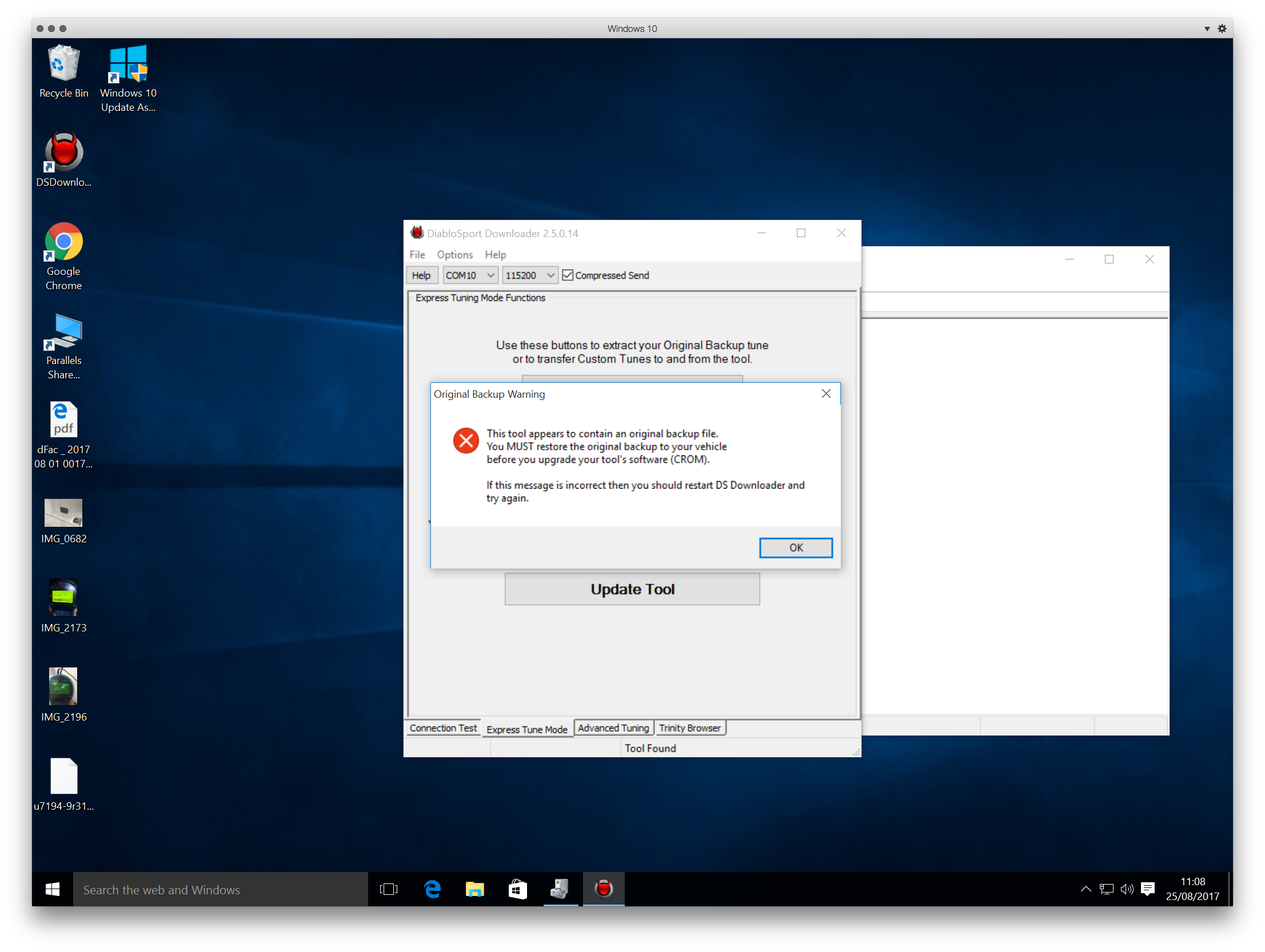Open the Windows Store taskbar icon
The width and height of the screenshot is (1265, 952).
517,889
